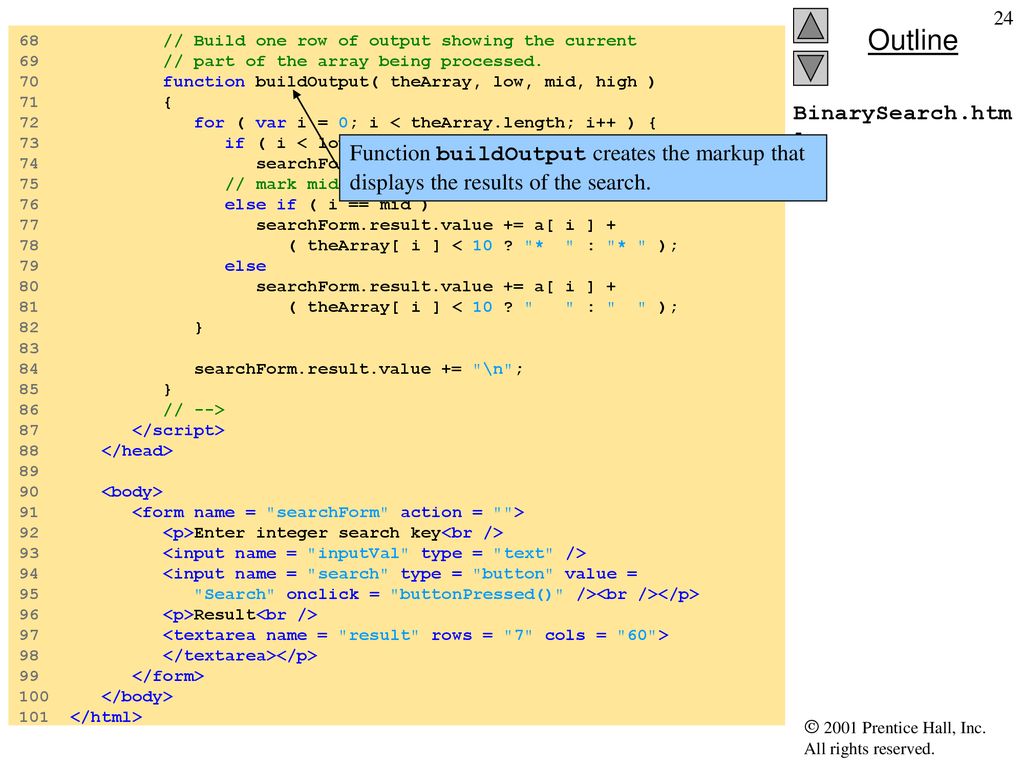This screenshot has width=1024, height=768.
Task: Select the BinarySearch.htm file name text
Action: (x=903, y=113)
